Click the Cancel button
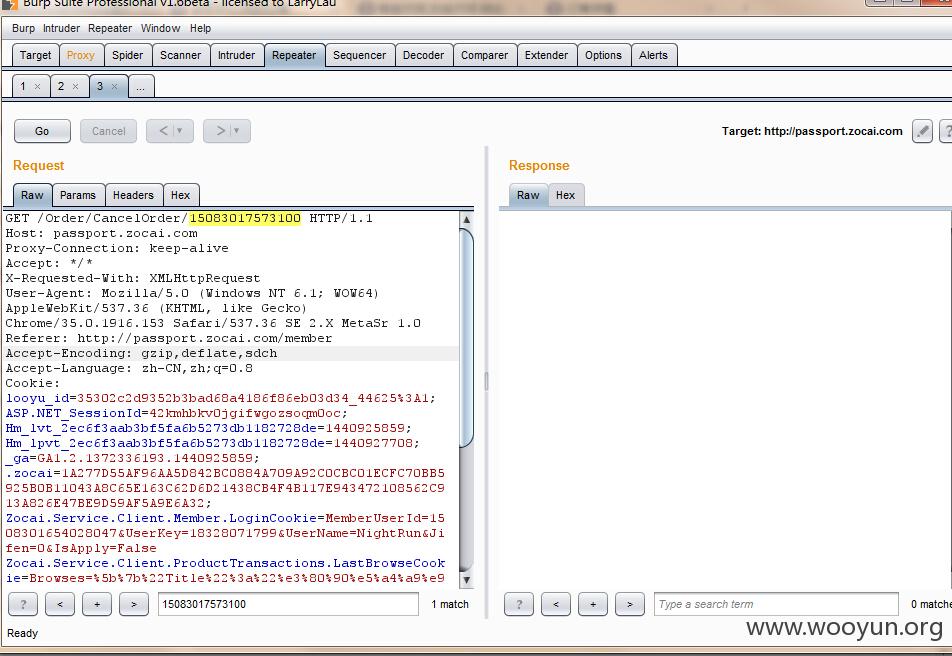952x656 pixels. pyautogui.click(x=108, y=131)
